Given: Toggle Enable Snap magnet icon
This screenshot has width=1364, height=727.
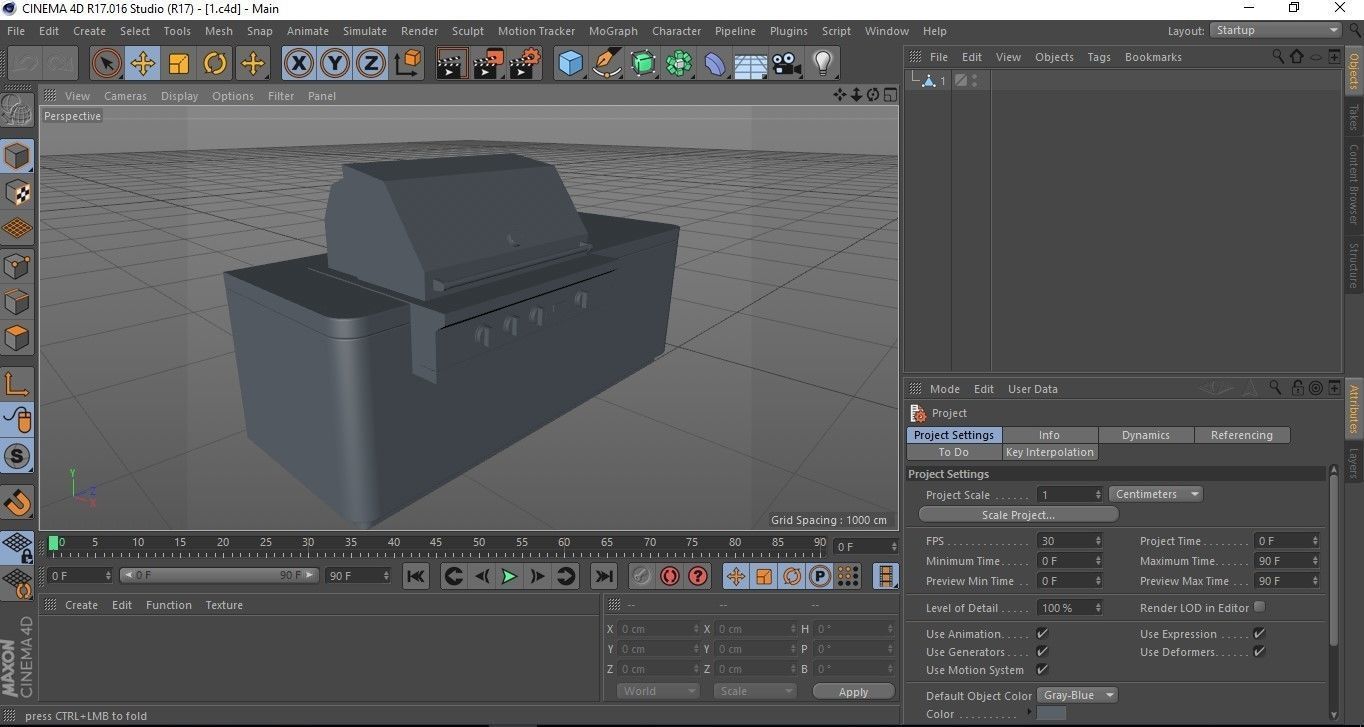Looking at the screenshot, I should (x=17, y=501).
